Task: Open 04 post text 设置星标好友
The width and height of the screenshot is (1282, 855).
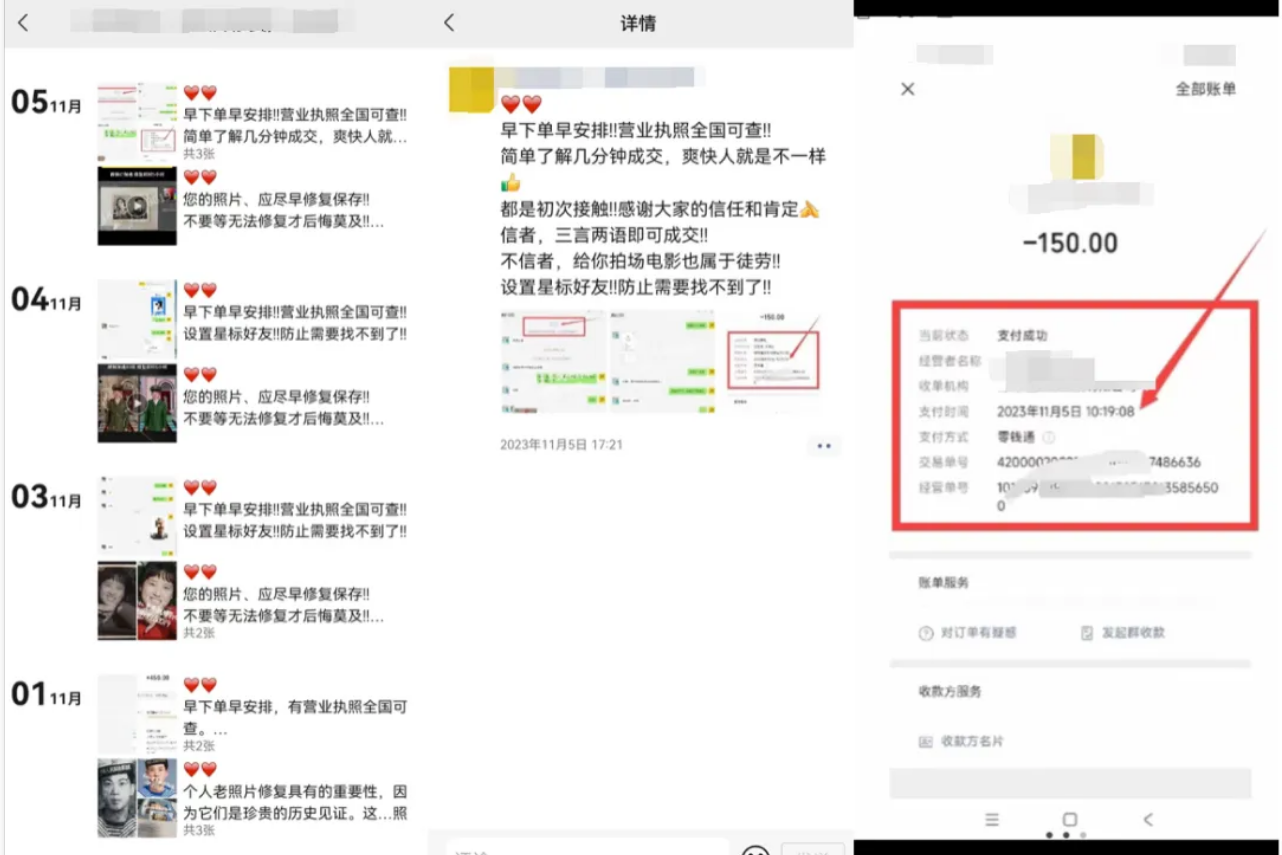Action: tap(295, 333)
